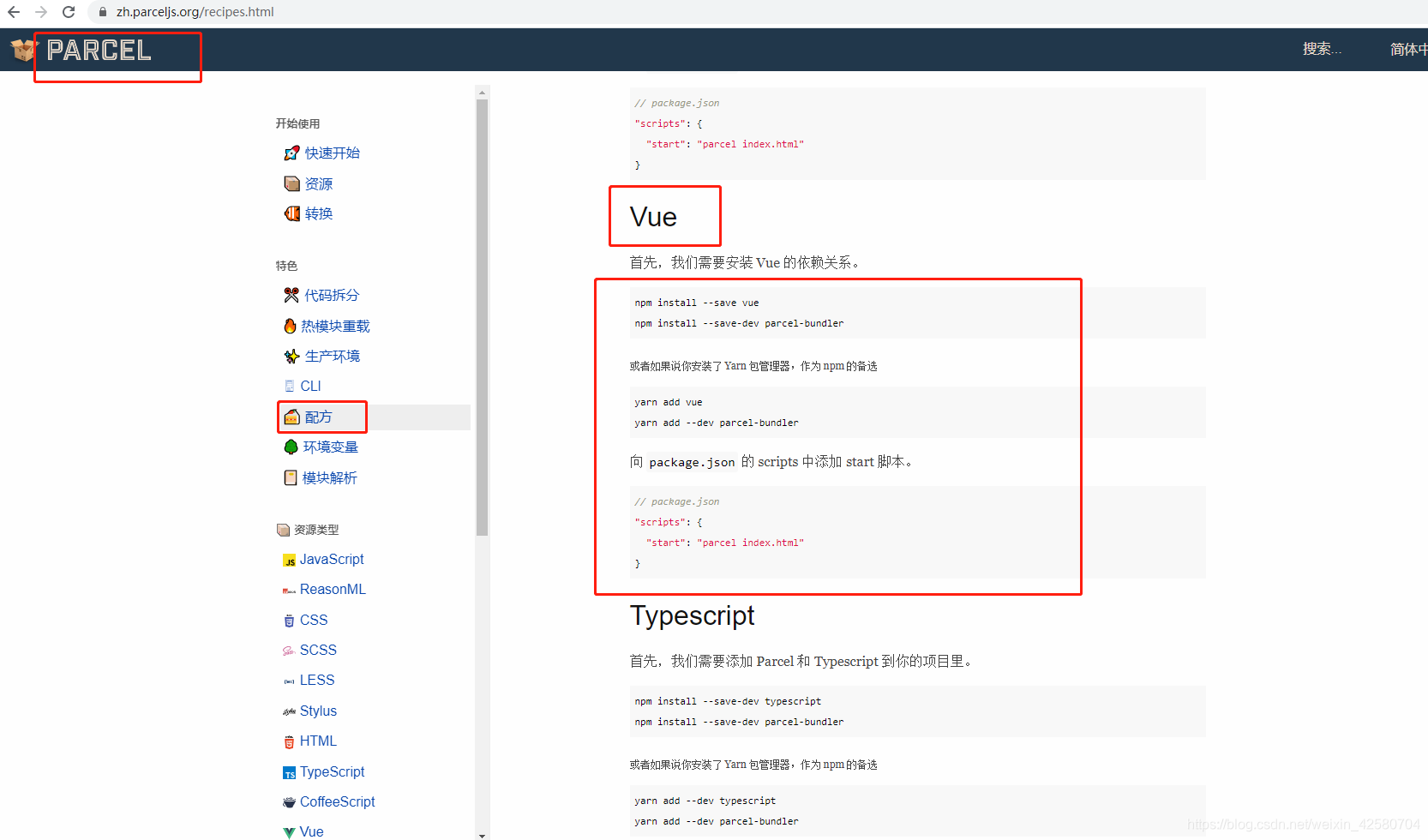Open the CSS sidebar text link
Viewport: 1428px width, 840px height.
[x=314, y=620]
